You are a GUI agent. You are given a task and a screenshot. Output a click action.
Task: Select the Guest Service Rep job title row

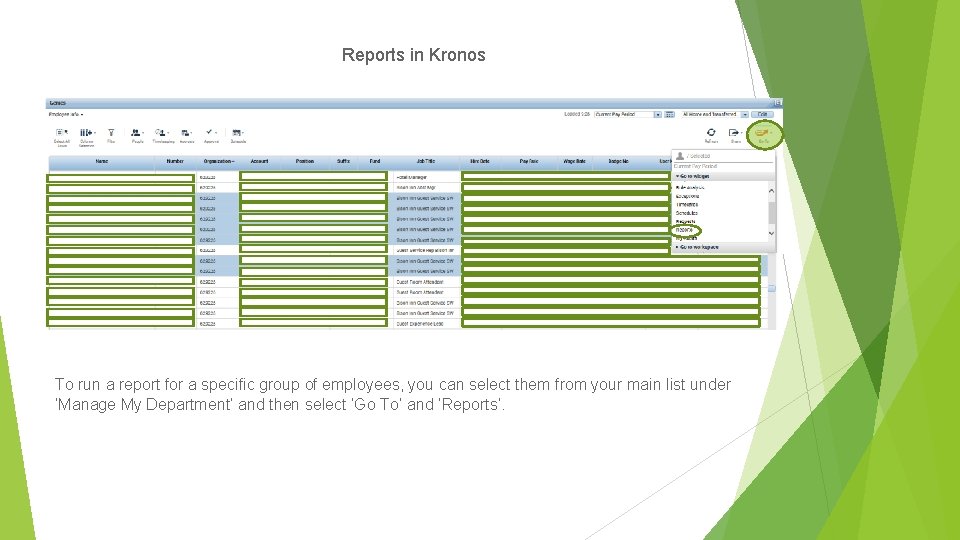[426, 250]
